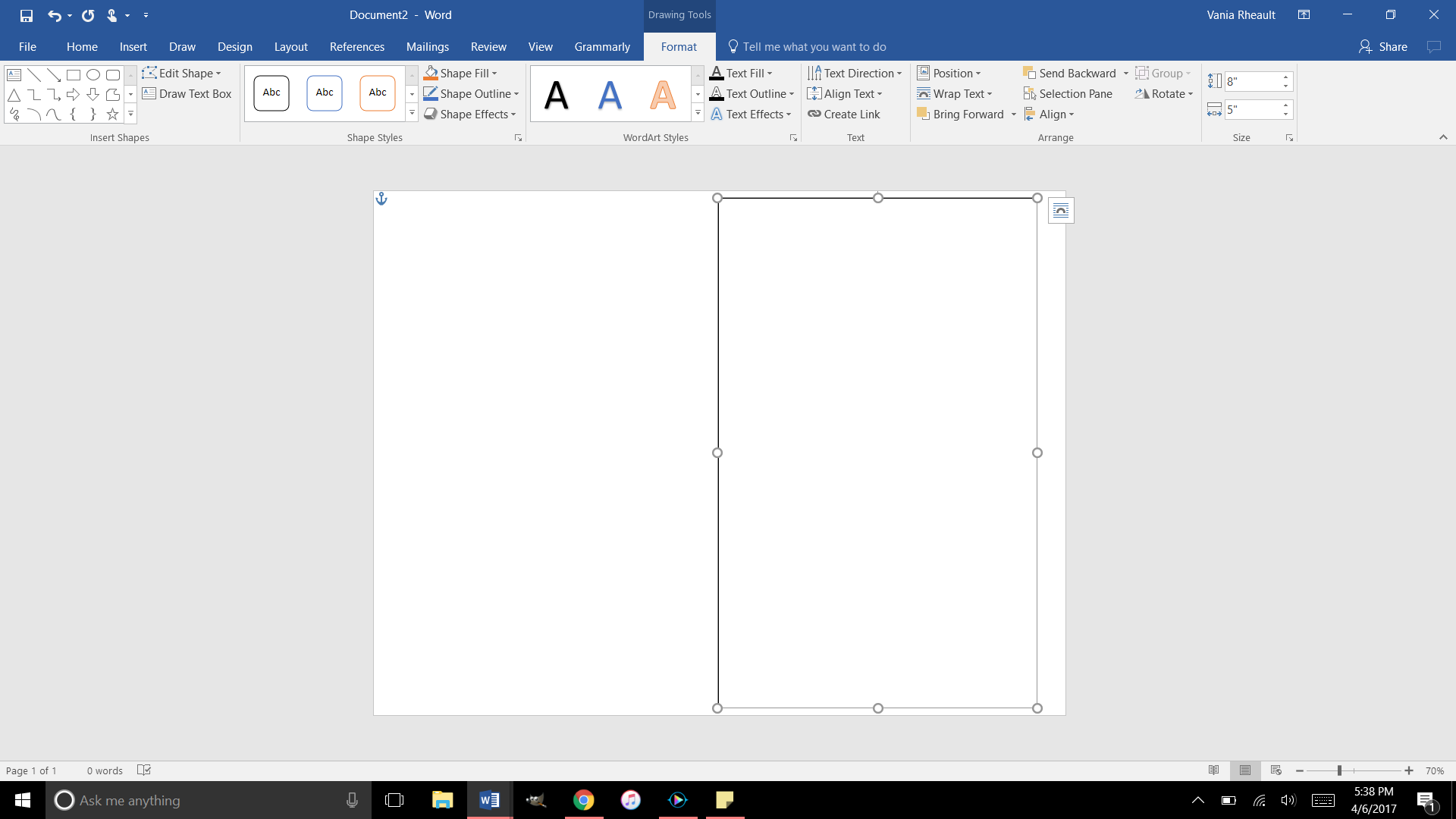Open the Selection Pane

[1068, 94]
